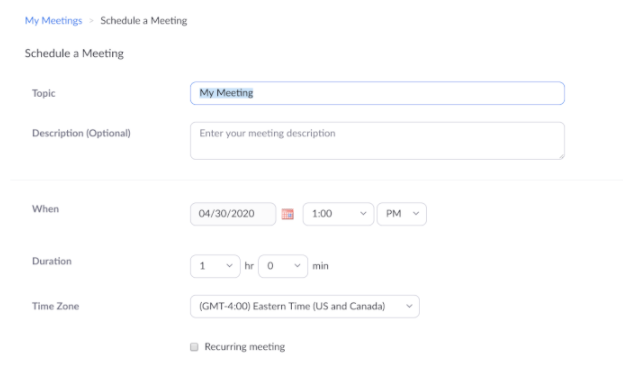Expand the PM period dropdown
This screenshot has height=379, width=623.
coord(401,214)
